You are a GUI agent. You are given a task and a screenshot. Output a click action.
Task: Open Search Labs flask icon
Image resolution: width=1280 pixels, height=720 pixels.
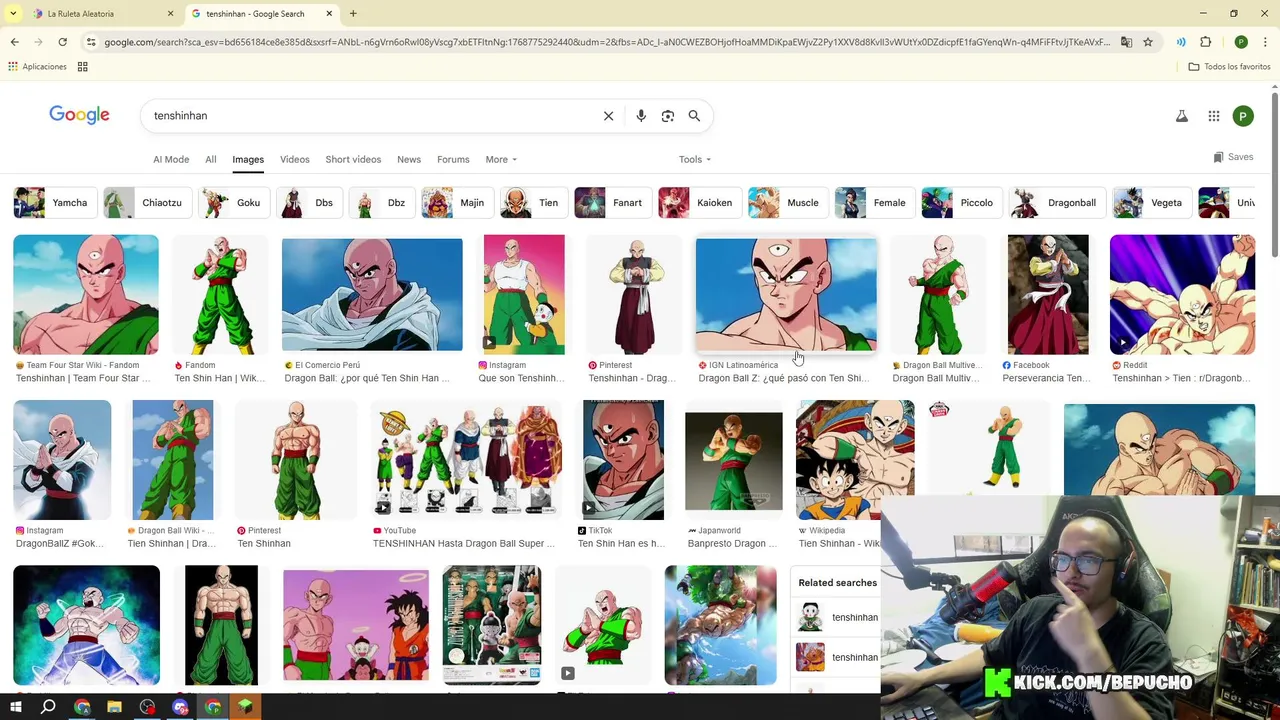click(x=1182, y=116)
